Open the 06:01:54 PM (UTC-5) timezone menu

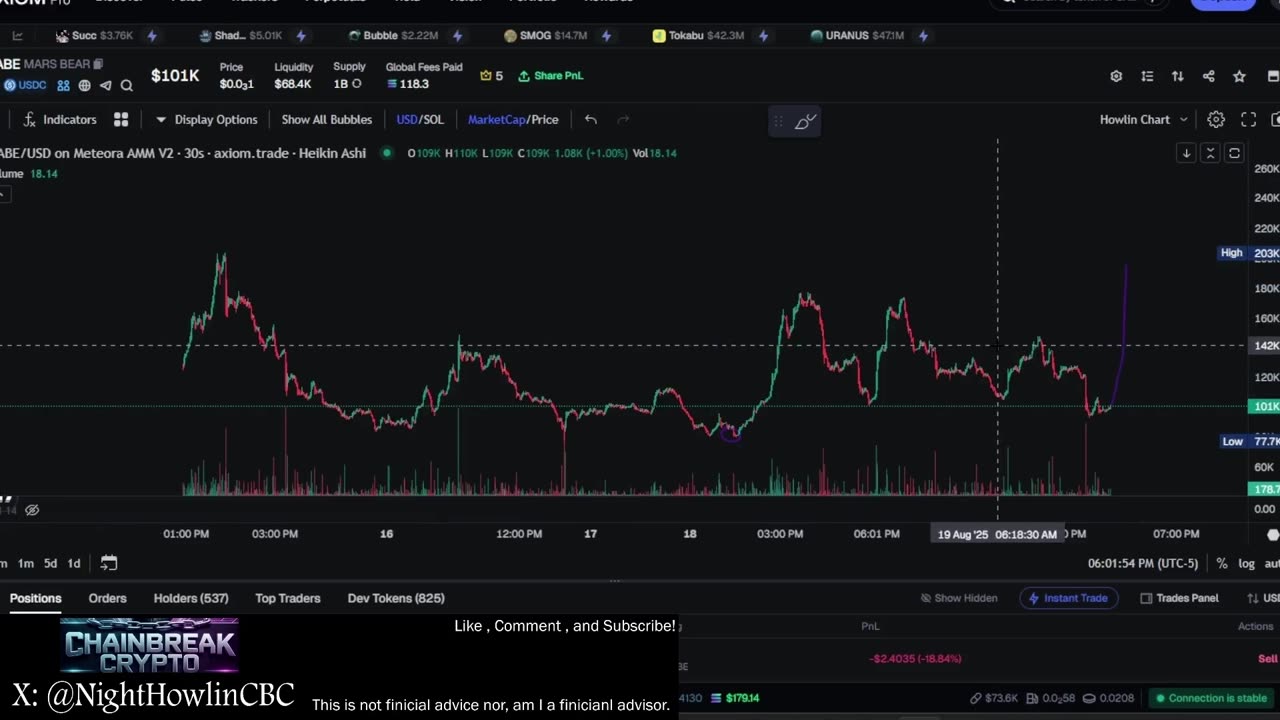pos(1142,563)
